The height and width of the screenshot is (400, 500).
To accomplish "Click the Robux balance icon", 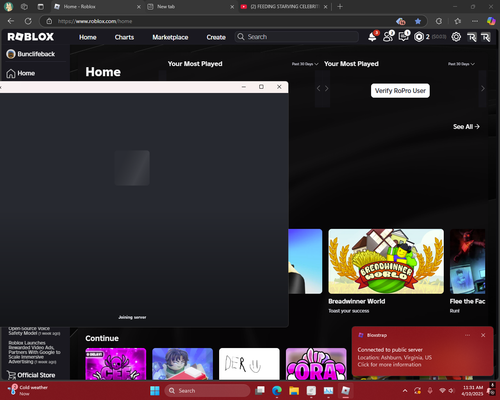I will point(419,37).
